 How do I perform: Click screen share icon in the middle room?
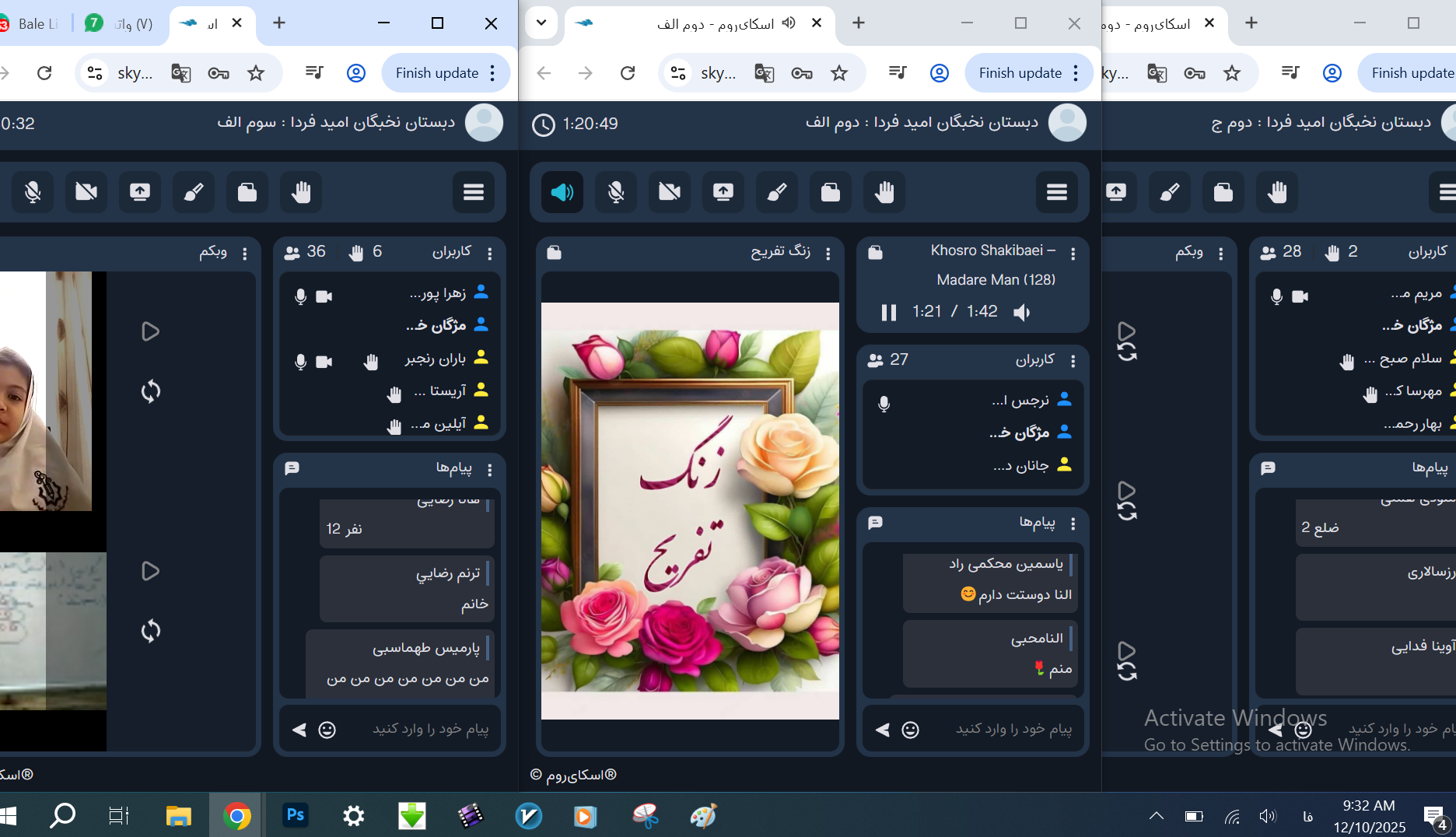(723, 192)
